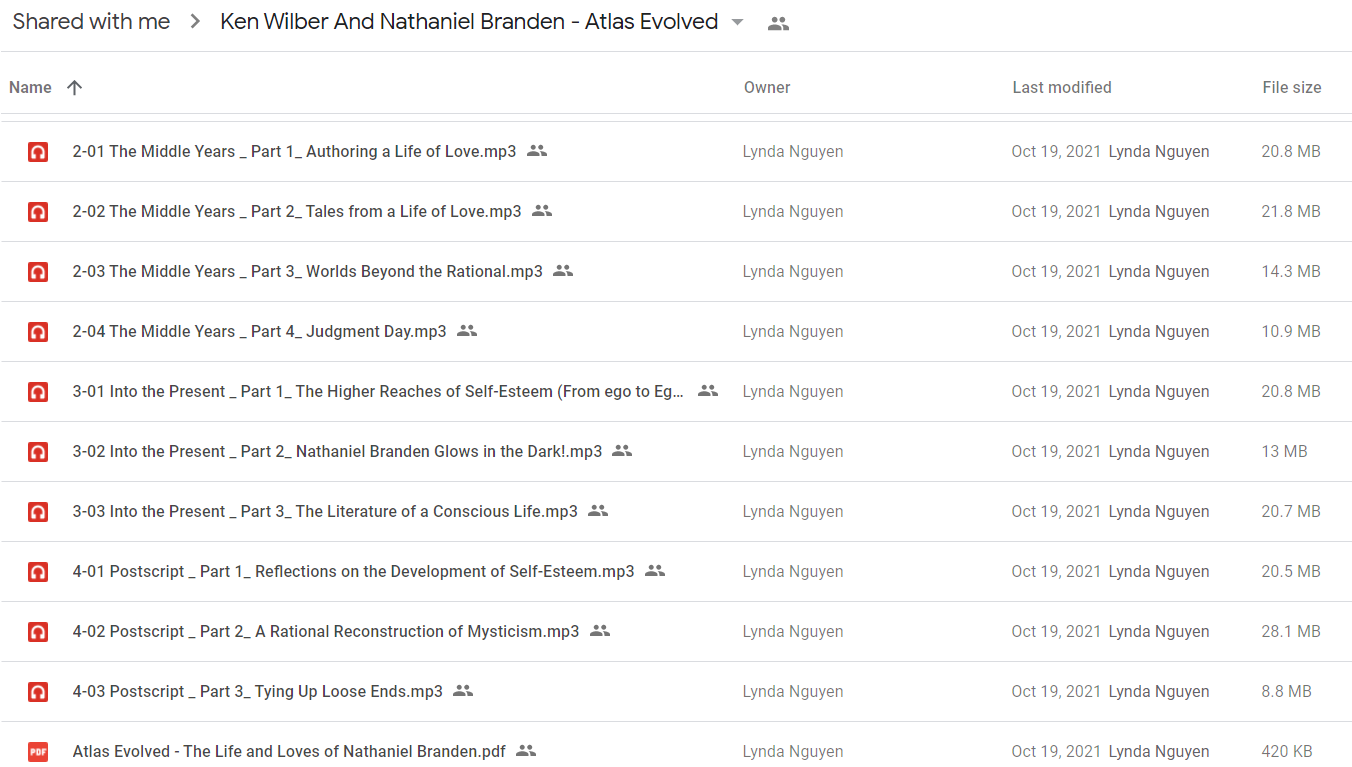The height and width of the screenshot is (767, 1352).
Task: Click shared icon next to 4-03 Tying Up Loose Ends
Action: click(463, 691)
